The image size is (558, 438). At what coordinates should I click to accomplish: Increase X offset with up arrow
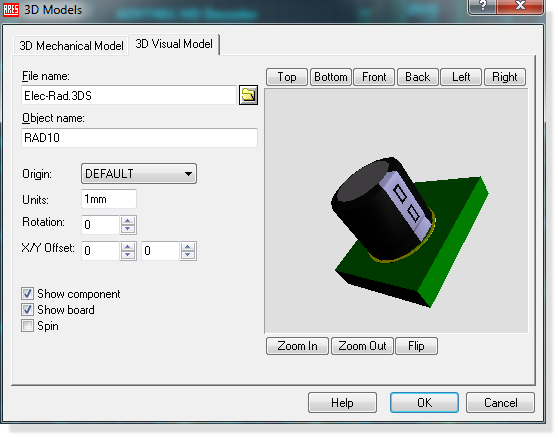click(128, 247)
